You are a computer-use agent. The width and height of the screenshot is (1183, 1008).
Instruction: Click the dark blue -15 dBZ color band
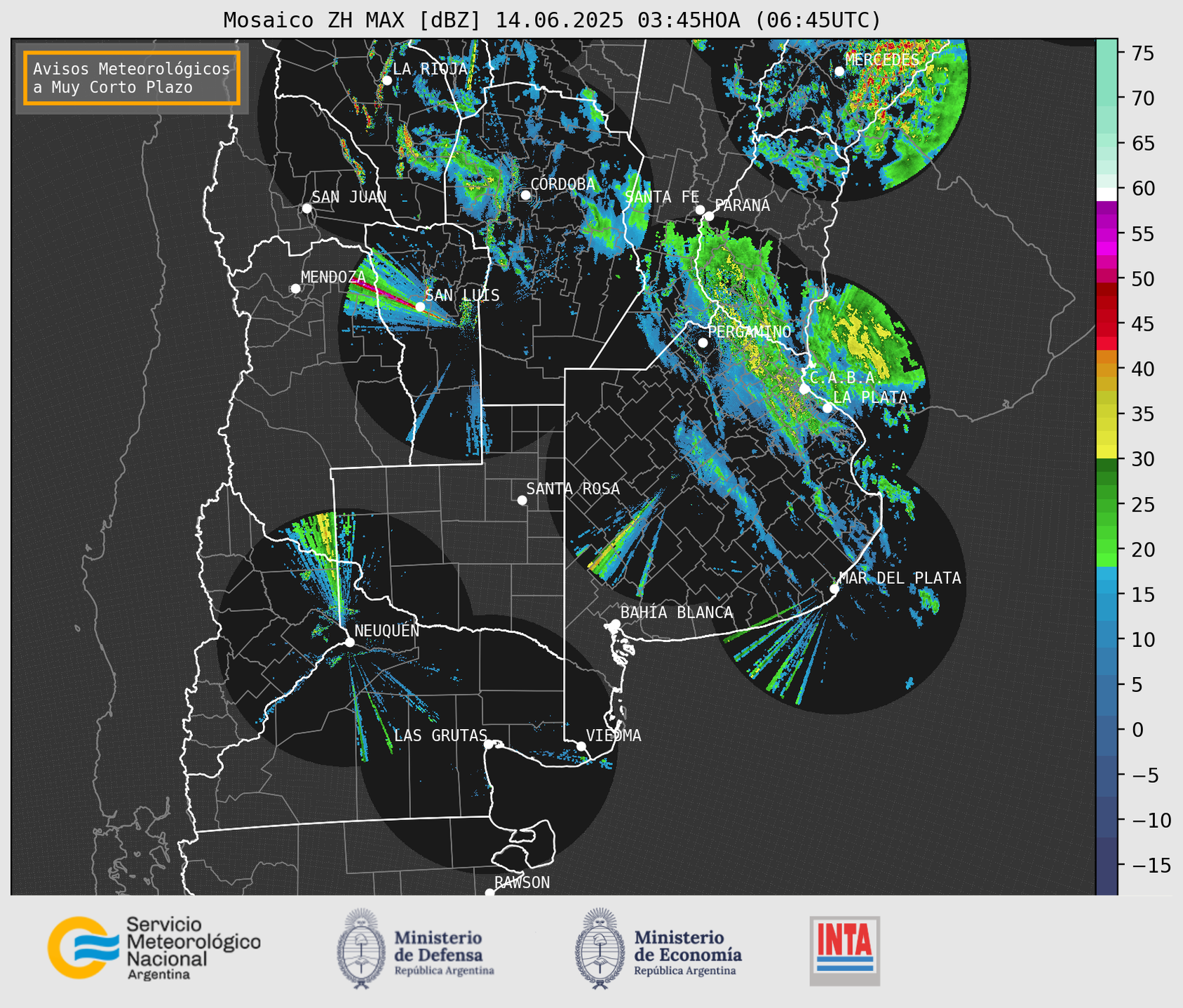point(1107,865)
